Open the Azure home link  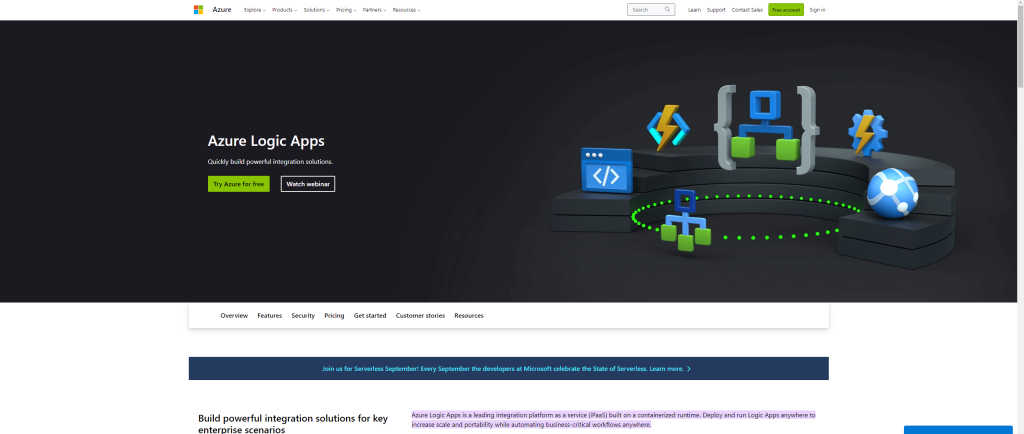point(222,10)
